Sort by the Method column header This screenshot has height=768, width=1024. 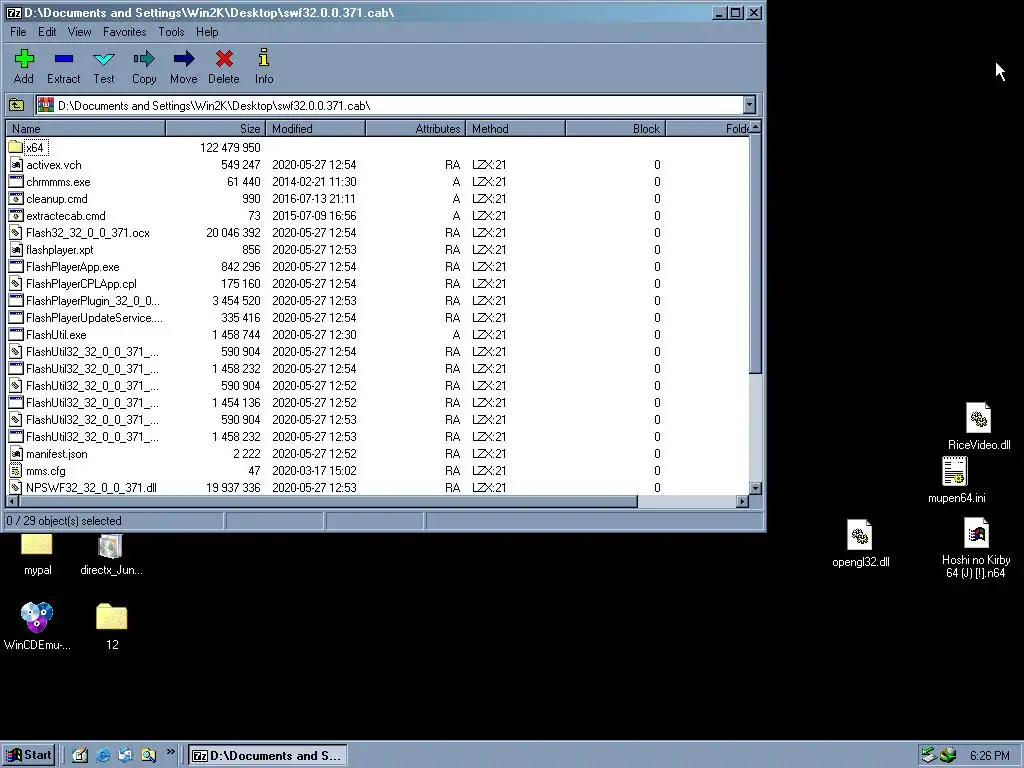pyautogui.click(x=515, y=129)
